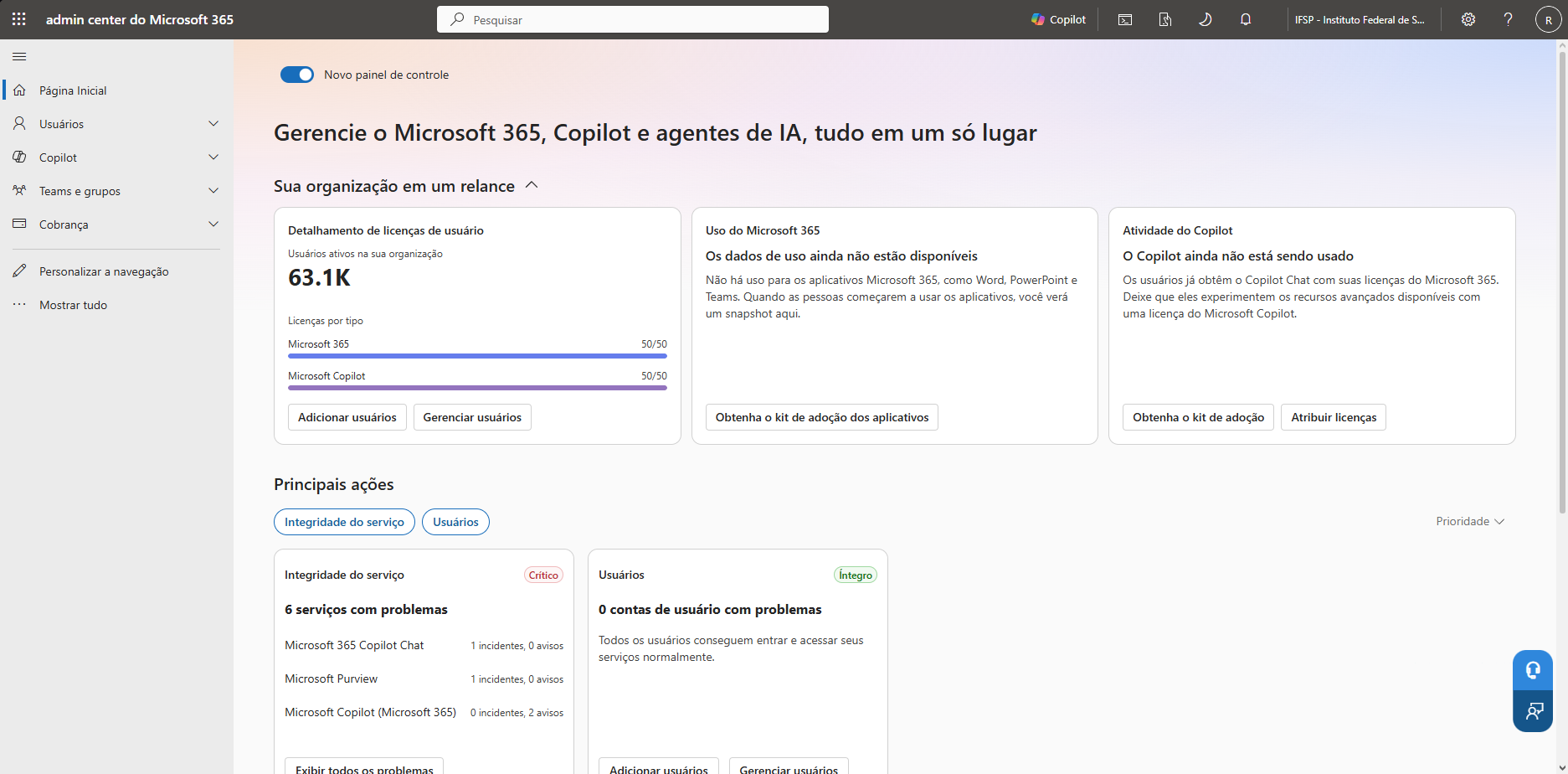Open the app launcher grid icon
Image resolution: width=1568 pixels, height=774 pixels.
coord(19,19)
